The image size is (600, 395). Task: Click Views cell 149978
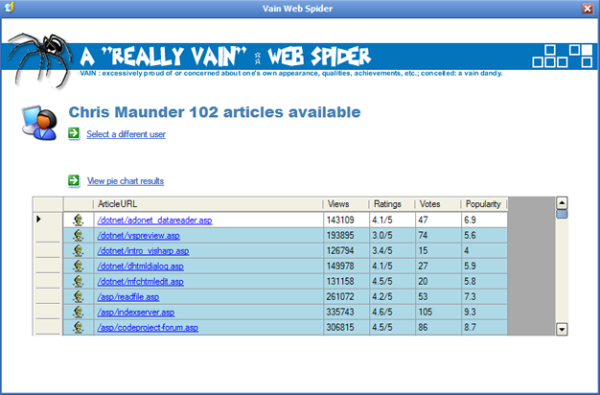click(346, 266)
